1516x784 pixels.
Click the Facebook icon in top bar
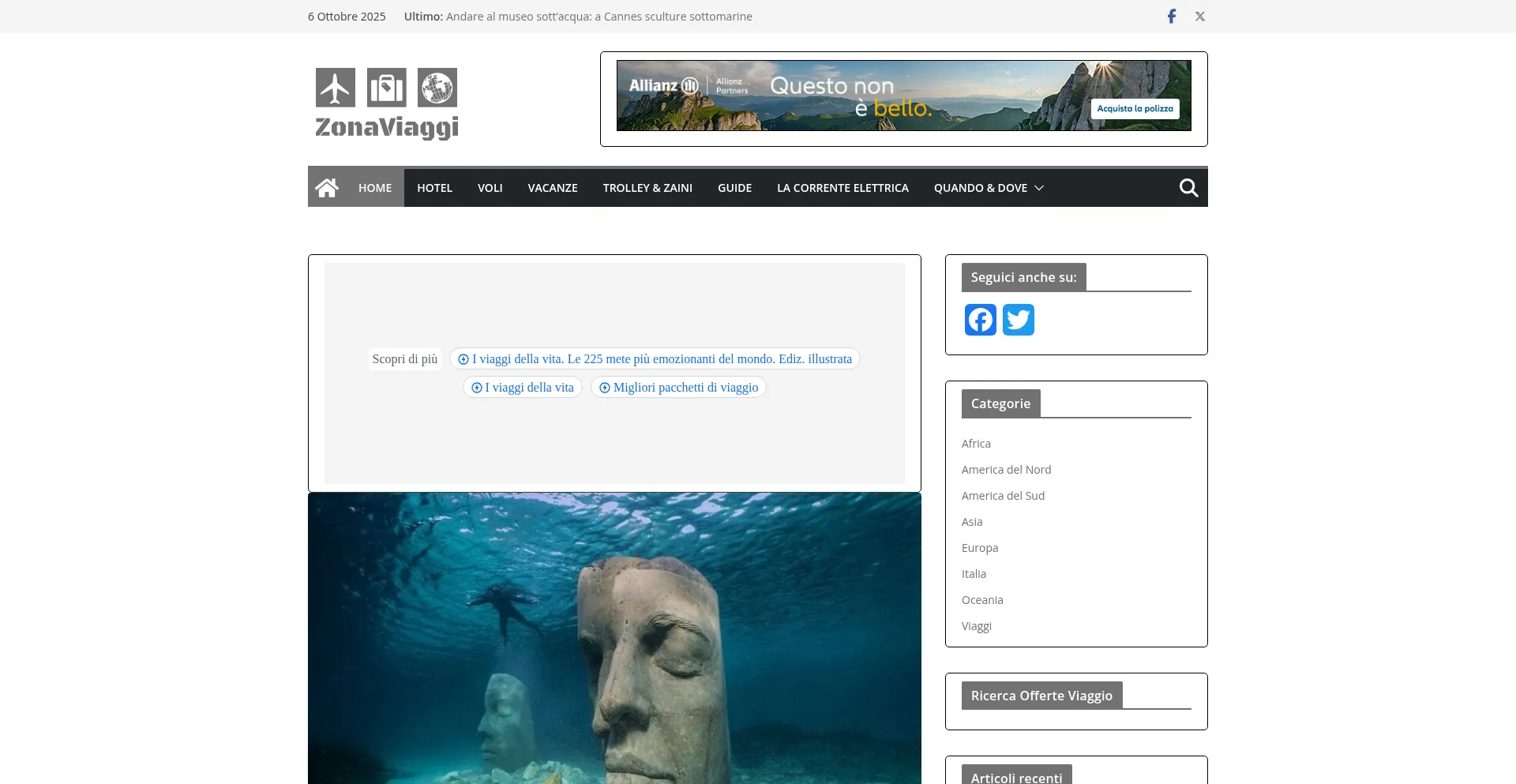click(1172, 17)
